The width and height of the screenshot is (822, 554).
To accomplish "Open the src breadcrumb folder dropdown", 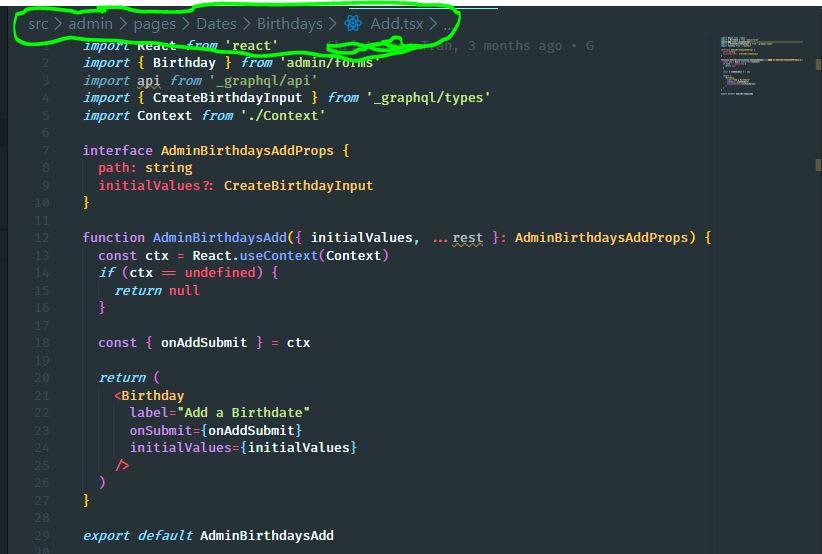I will [38, 24].
